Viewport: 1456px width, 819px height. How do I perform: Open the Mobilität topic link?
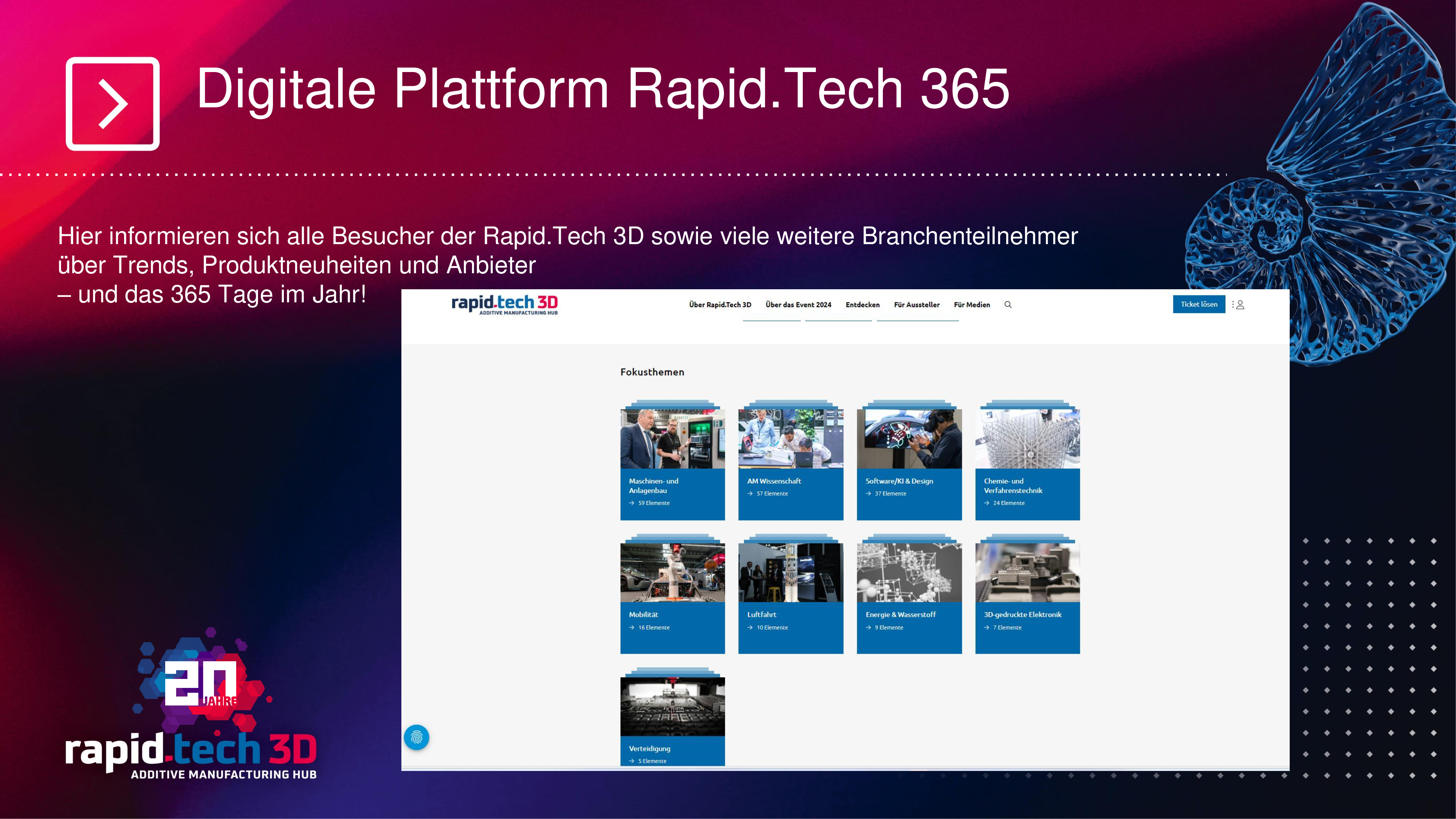(643, 615)
